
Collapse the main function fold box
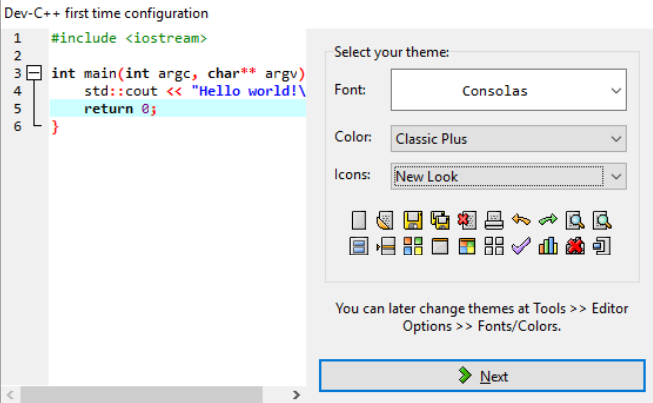(x=34, y=73)
